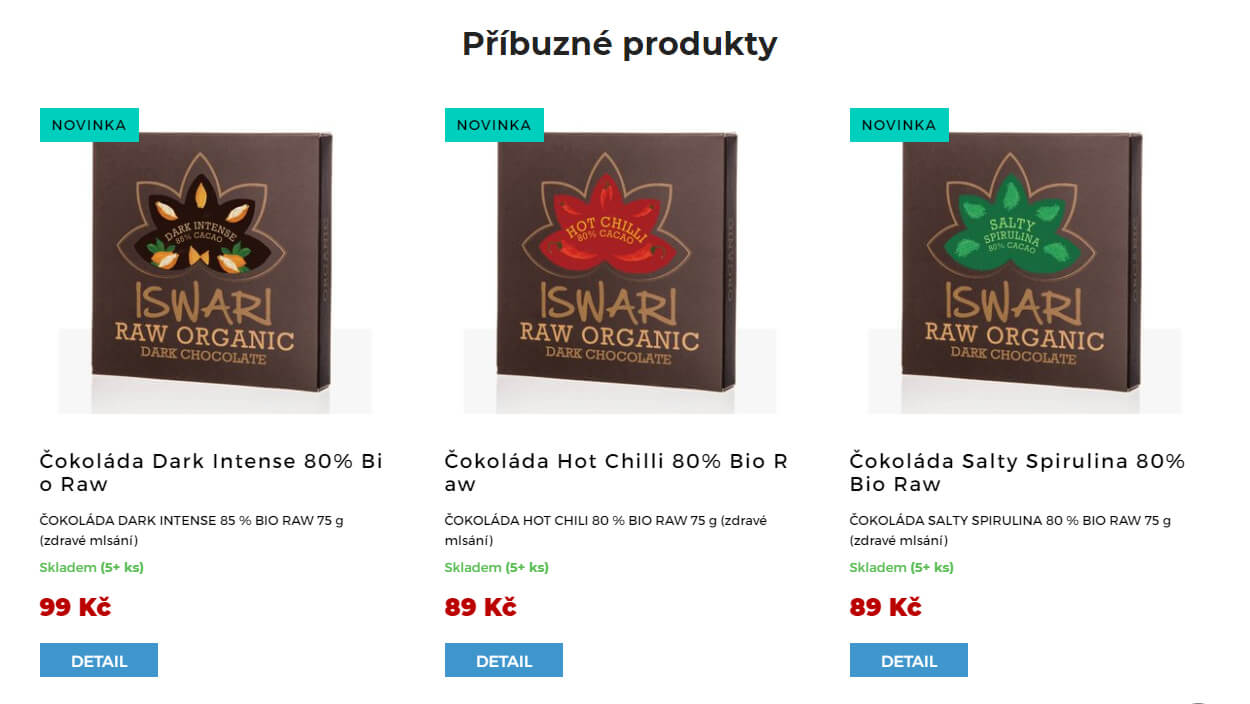The height and width of the screenshot is (704, 1250).
Task: Select the 89 Kč price of Hot Chilli
Action: coord(480,607)
